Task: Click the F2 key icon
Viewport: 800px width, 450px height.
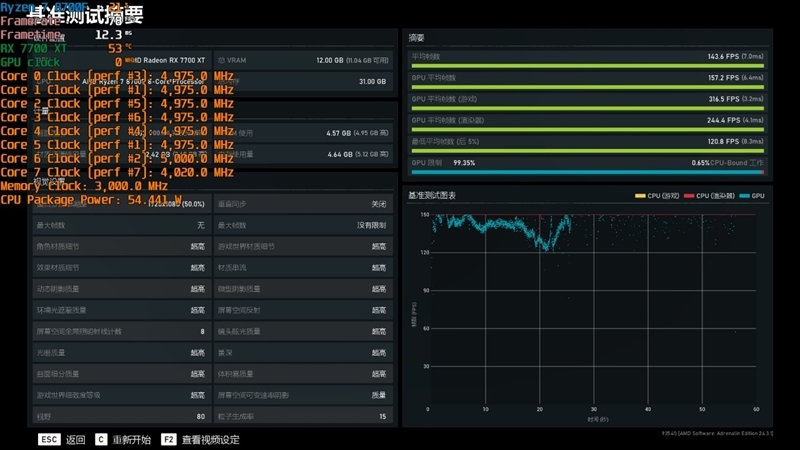Action: coord(168,439)
